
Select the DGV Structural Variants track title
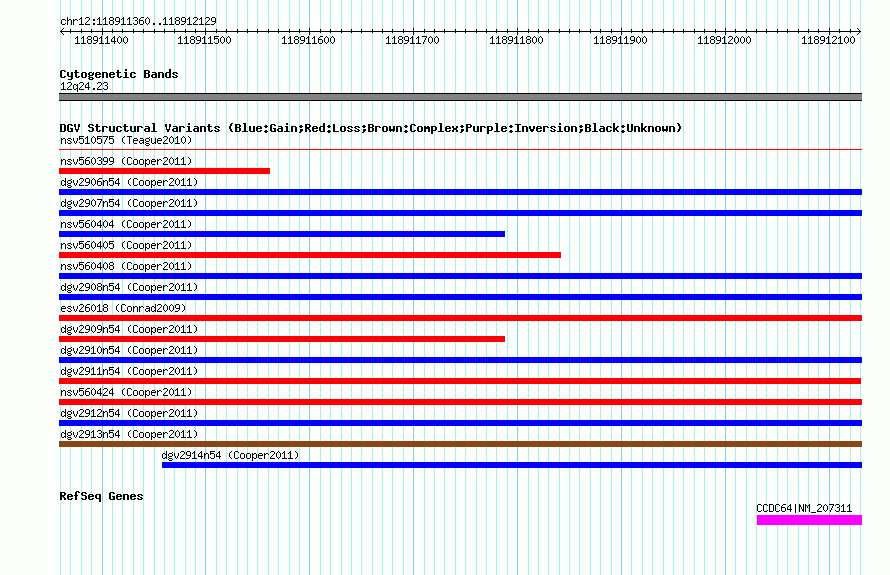(370, 128)
